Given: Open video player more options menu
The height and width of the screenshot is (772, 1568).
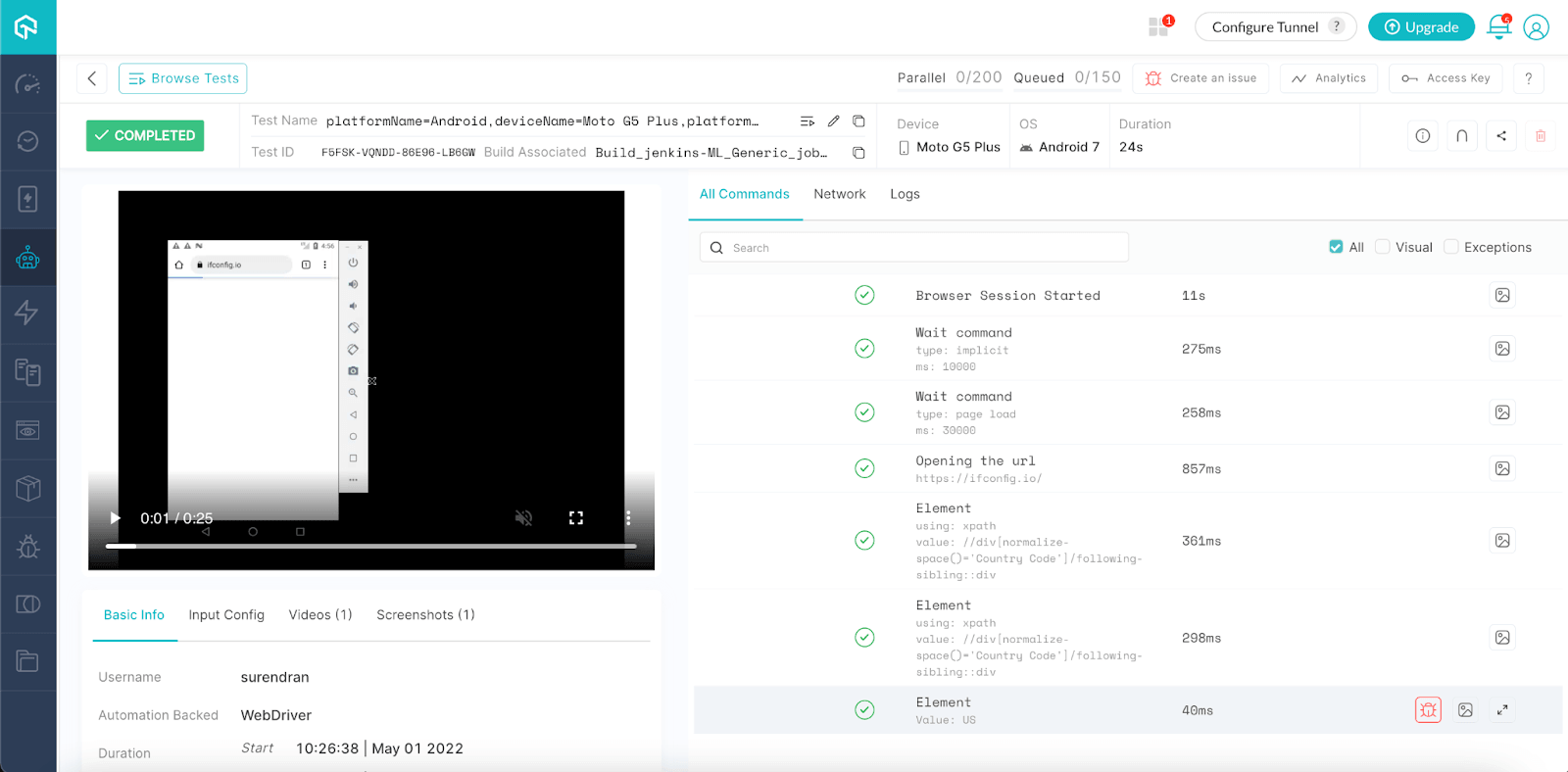Looking at the screenshot, I should point(628,517).
